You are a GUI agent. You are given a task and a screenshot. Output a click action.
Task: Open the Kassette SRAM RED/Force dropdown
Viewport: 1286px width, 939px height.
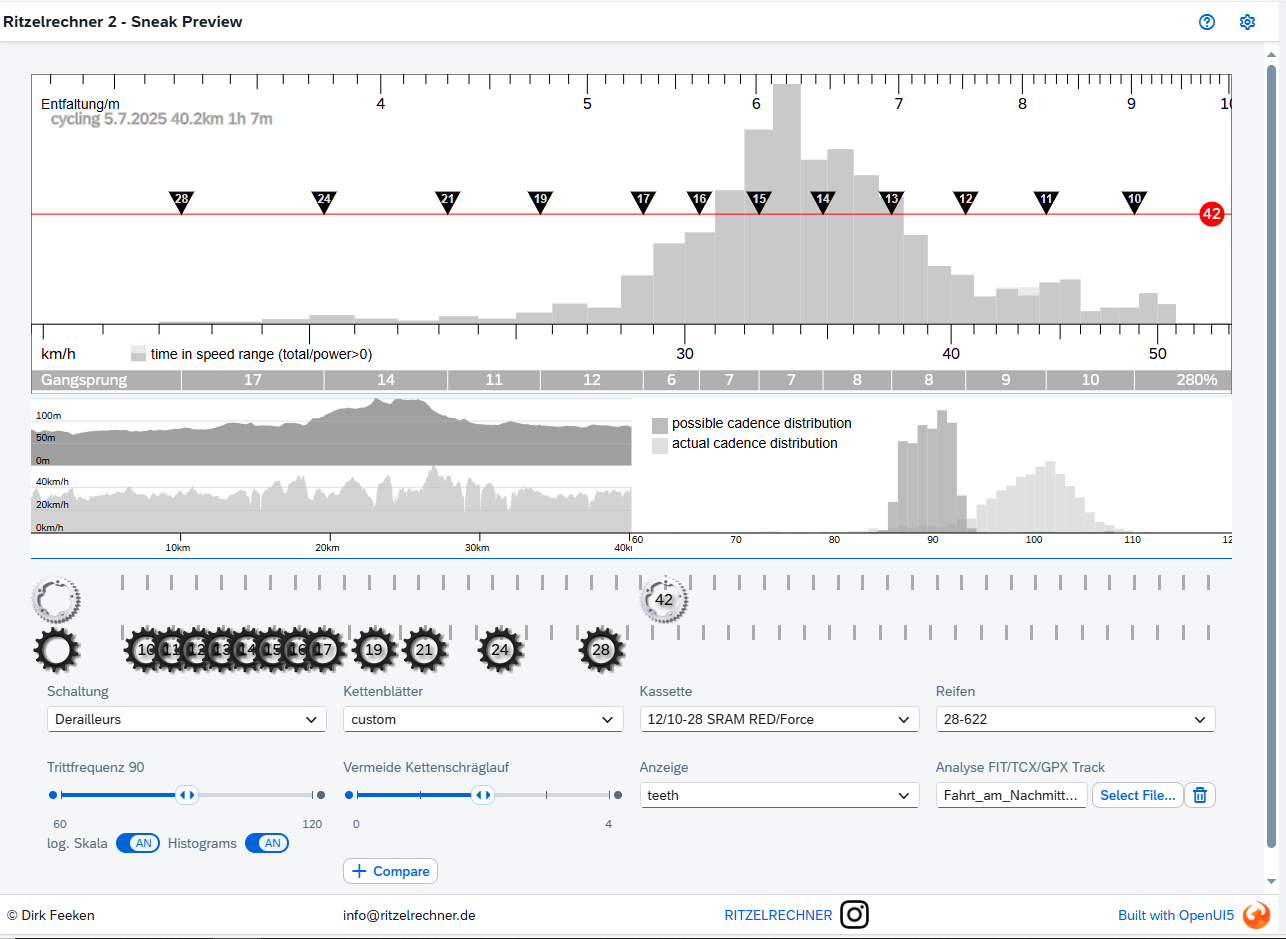tap(778, 719)
